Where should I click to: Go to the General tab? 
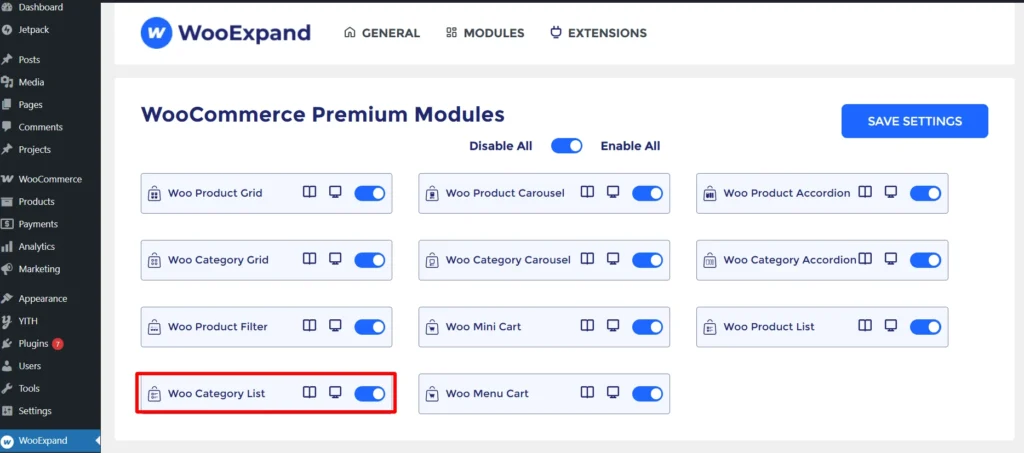[x=381, y=33]
